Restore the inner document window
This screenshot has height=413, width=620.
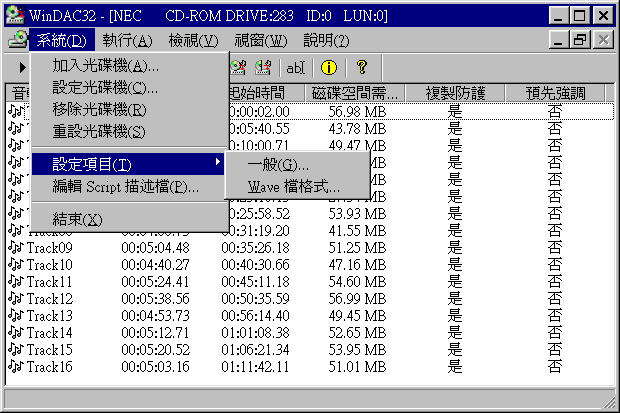tap(580, 40)
